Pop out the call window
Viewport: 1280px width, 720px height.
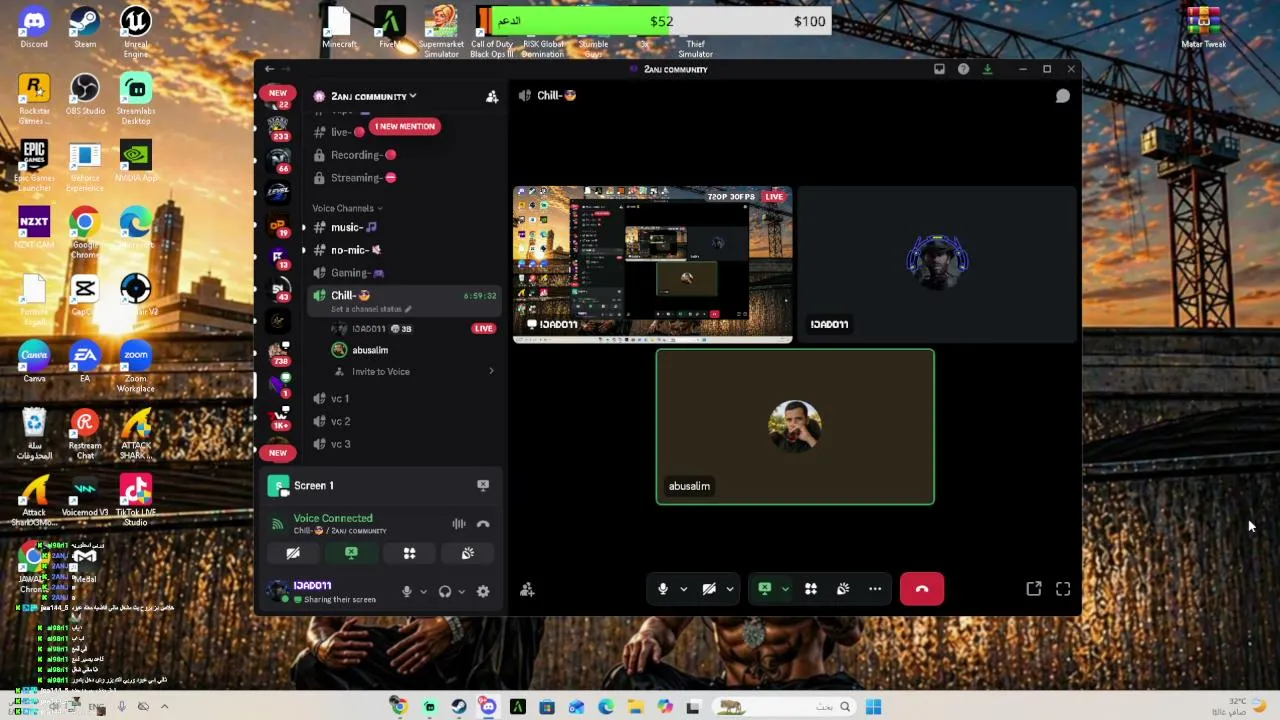[x=1034, y=589]
